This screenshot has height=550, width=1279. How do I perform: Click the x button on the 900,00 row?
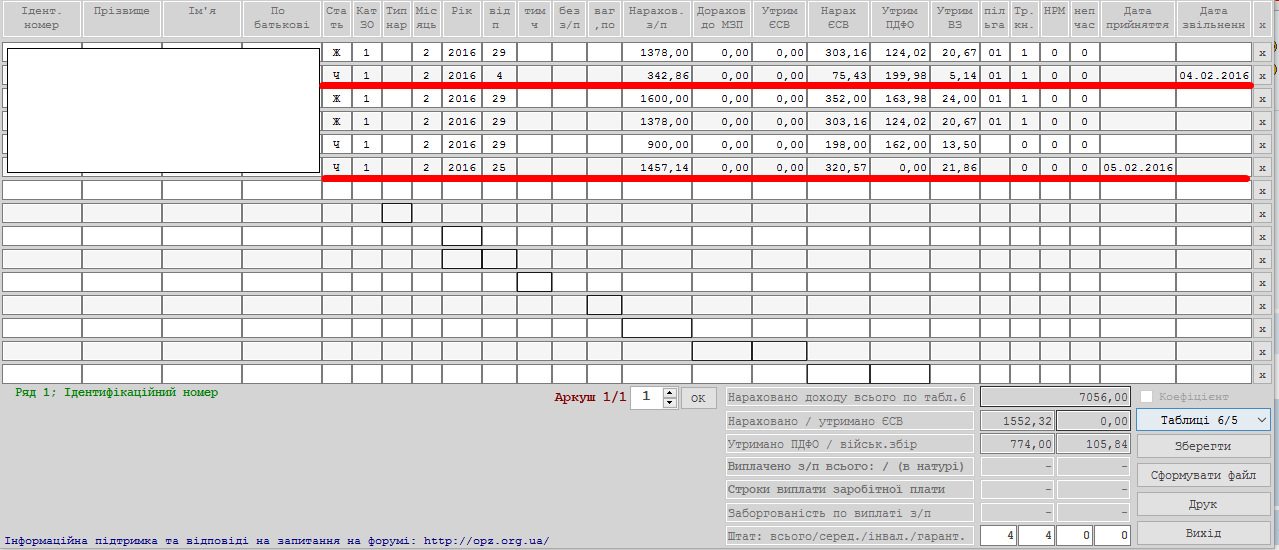tap(1262, 144)
